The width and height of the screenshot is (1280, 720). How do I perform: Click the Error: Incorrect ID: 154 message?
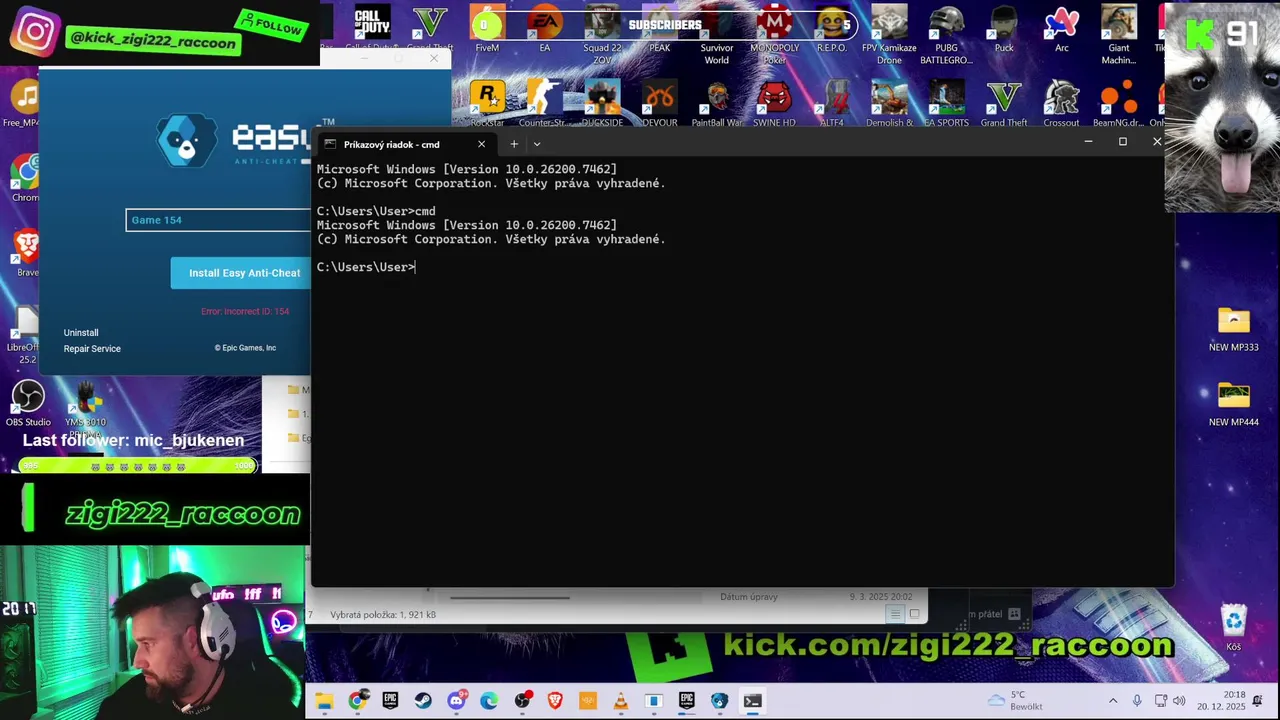pos(245,311)
